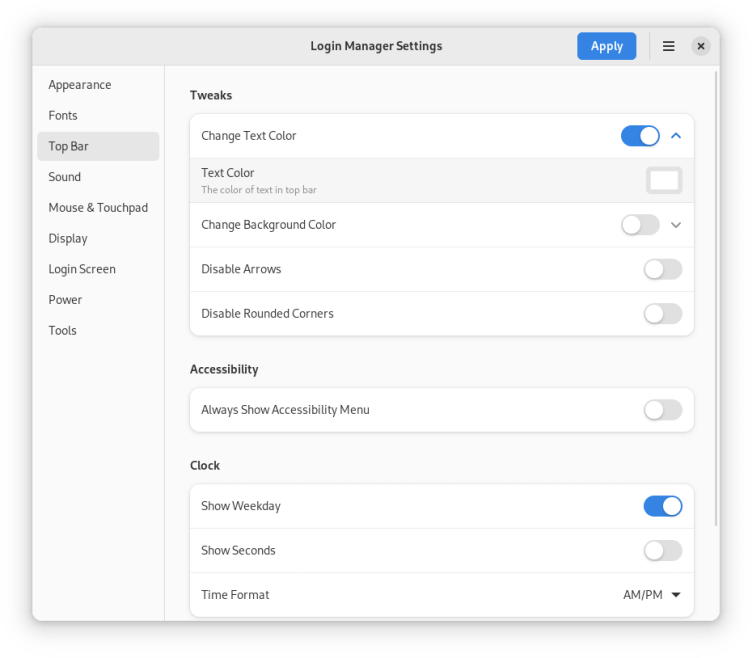Enable Always Show Accessibility Menu
This screenshot has height=658, width=752.
pyautogui.click(x=662, y=410)
